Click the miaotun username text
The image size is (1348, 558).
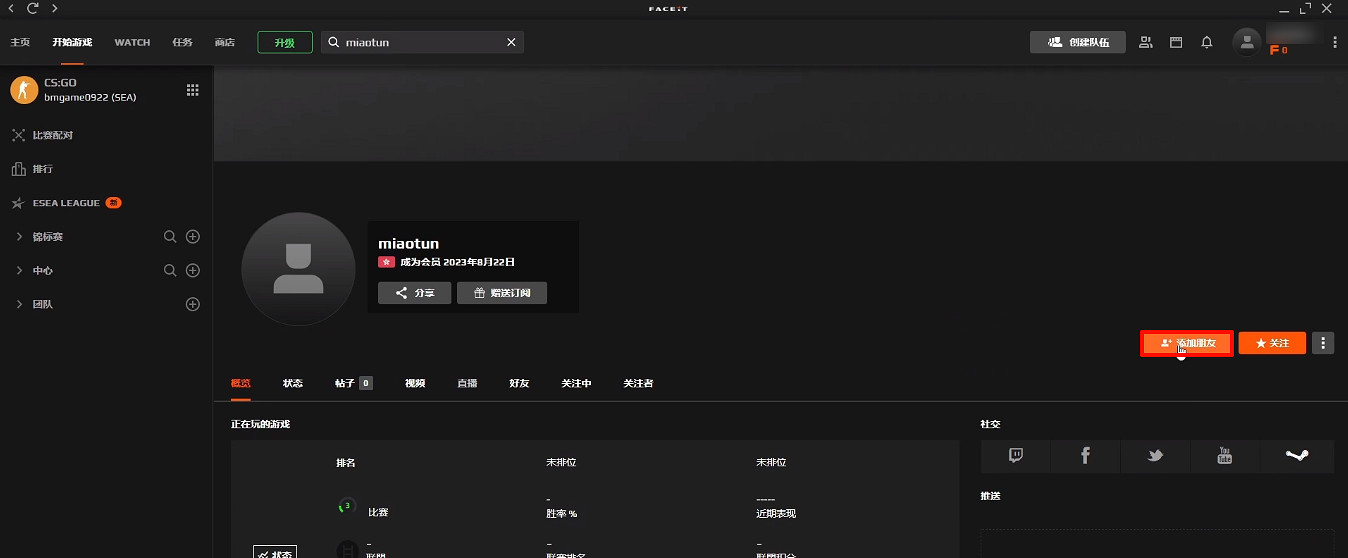pyautogui.click(x=408, y=243)
